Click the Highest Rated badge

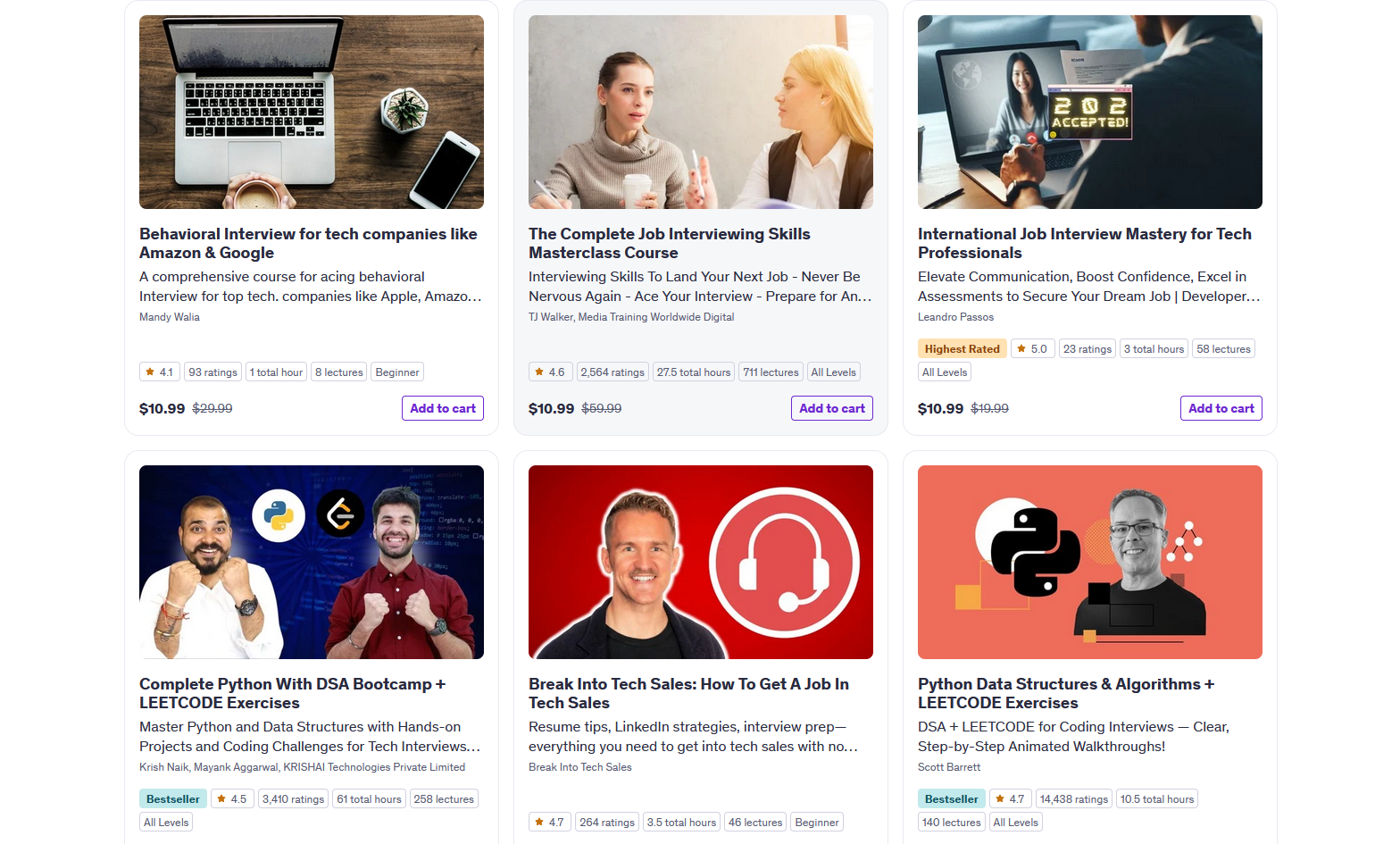[962, 349]
